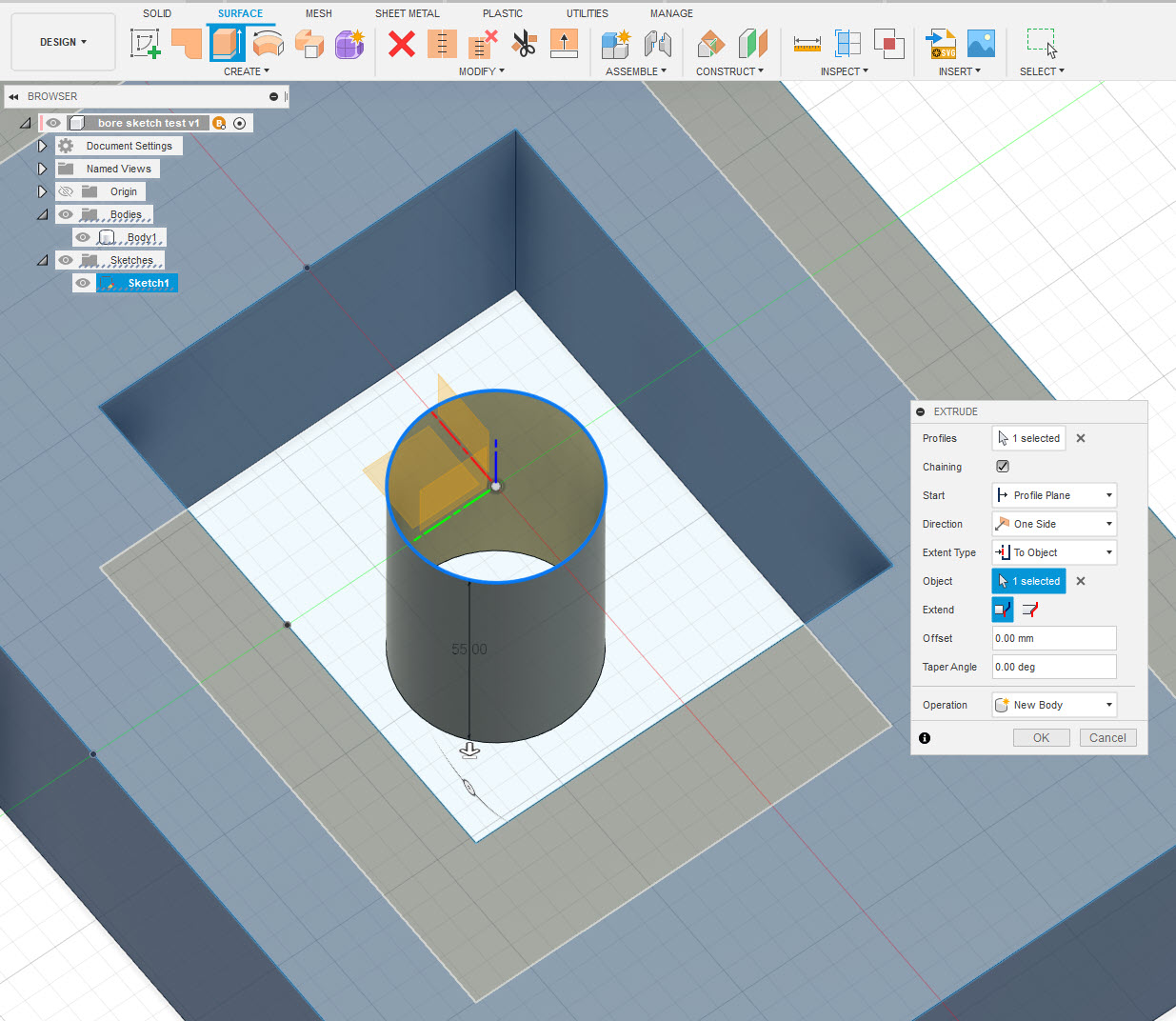Select the first Extend option toggle
This screenshot has height=1021, width=1176.
[1003, 610]
